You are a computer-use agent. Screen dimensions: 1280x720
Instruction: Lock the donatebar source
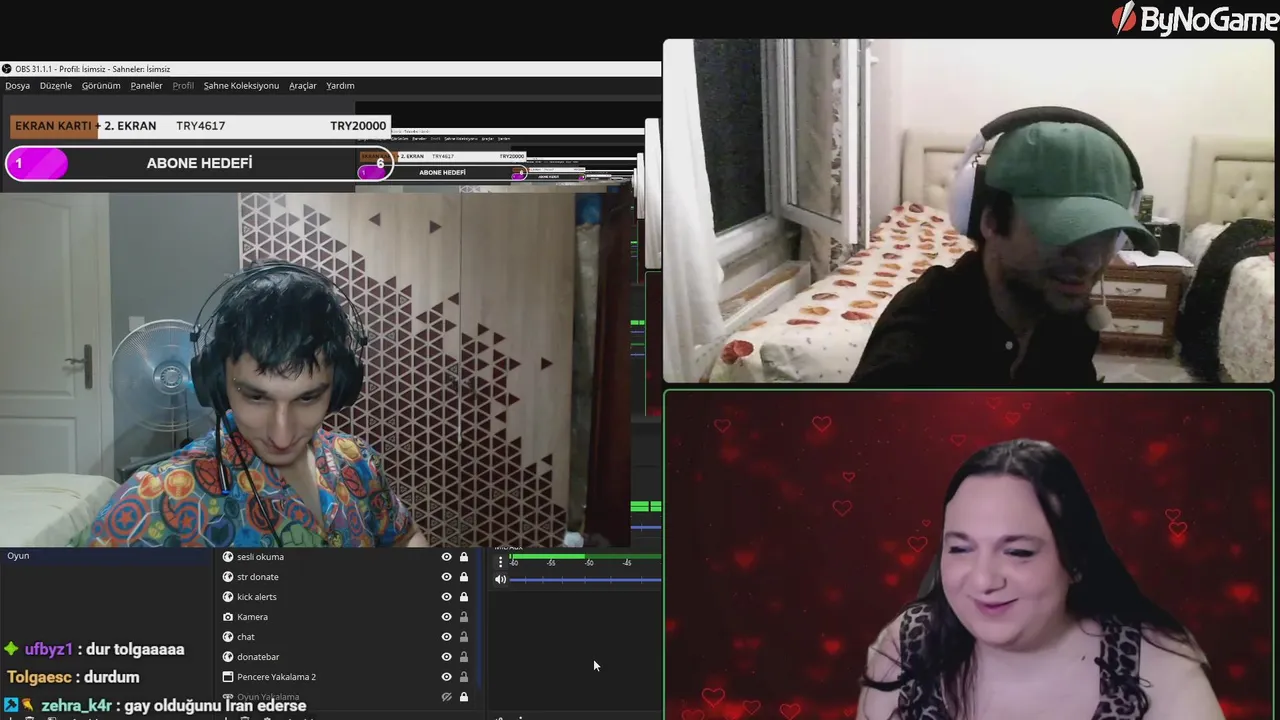[x=464, y=657]
